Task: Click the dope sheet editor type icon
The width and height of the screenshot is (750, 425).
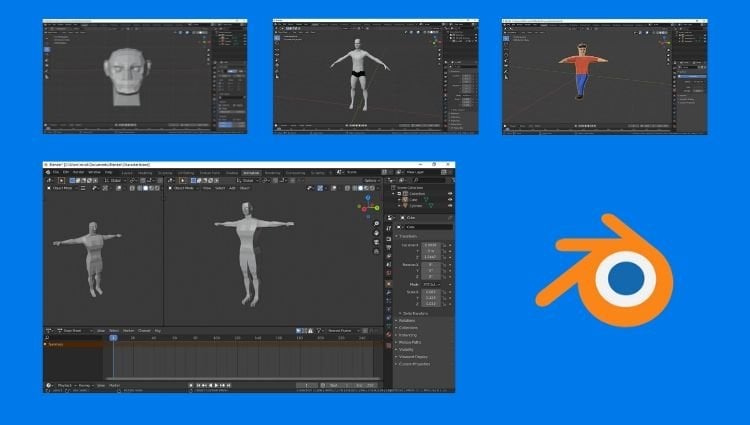Action: pos(50,331)
